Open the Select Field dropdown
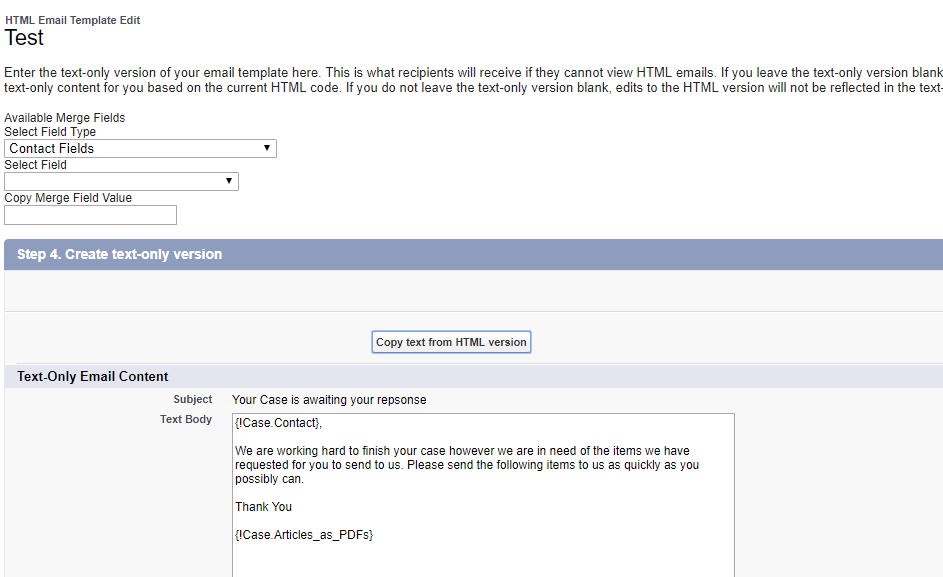The width and height of the screenshot is (943, 577). coord(120,181)
